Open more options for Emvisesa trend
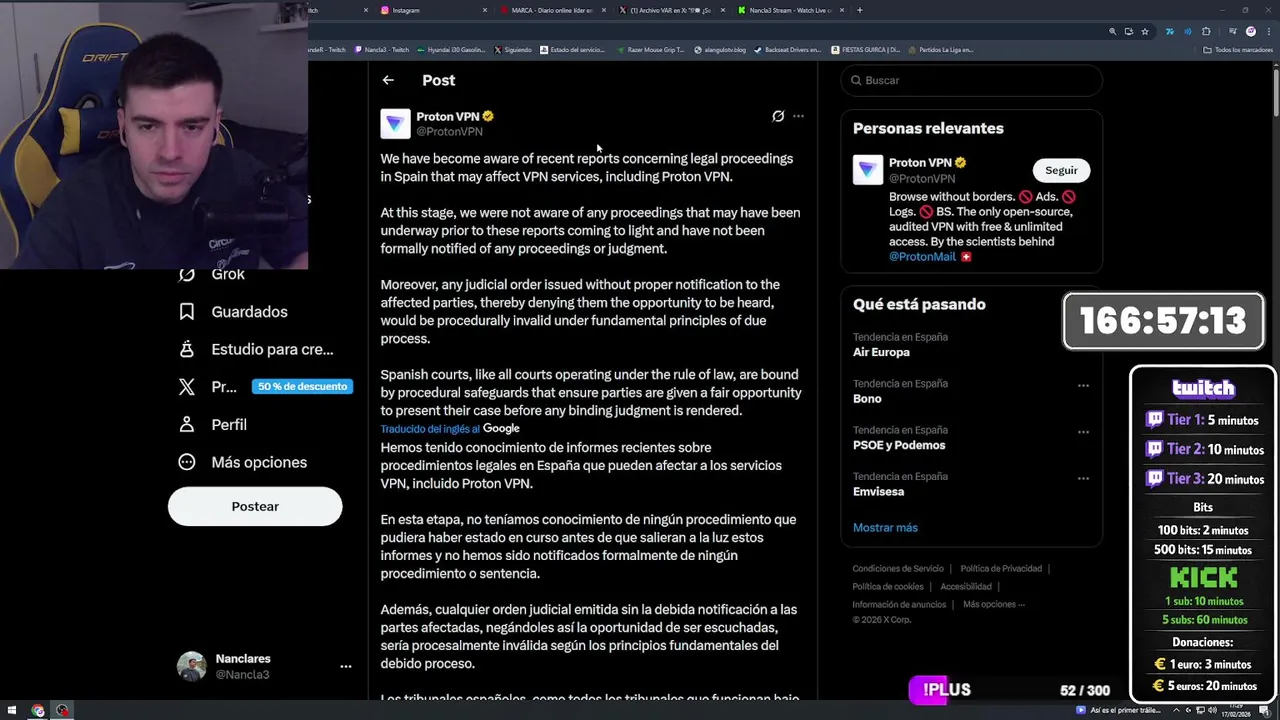This screenshot has height=720, width=1280. pos(1083,478)
